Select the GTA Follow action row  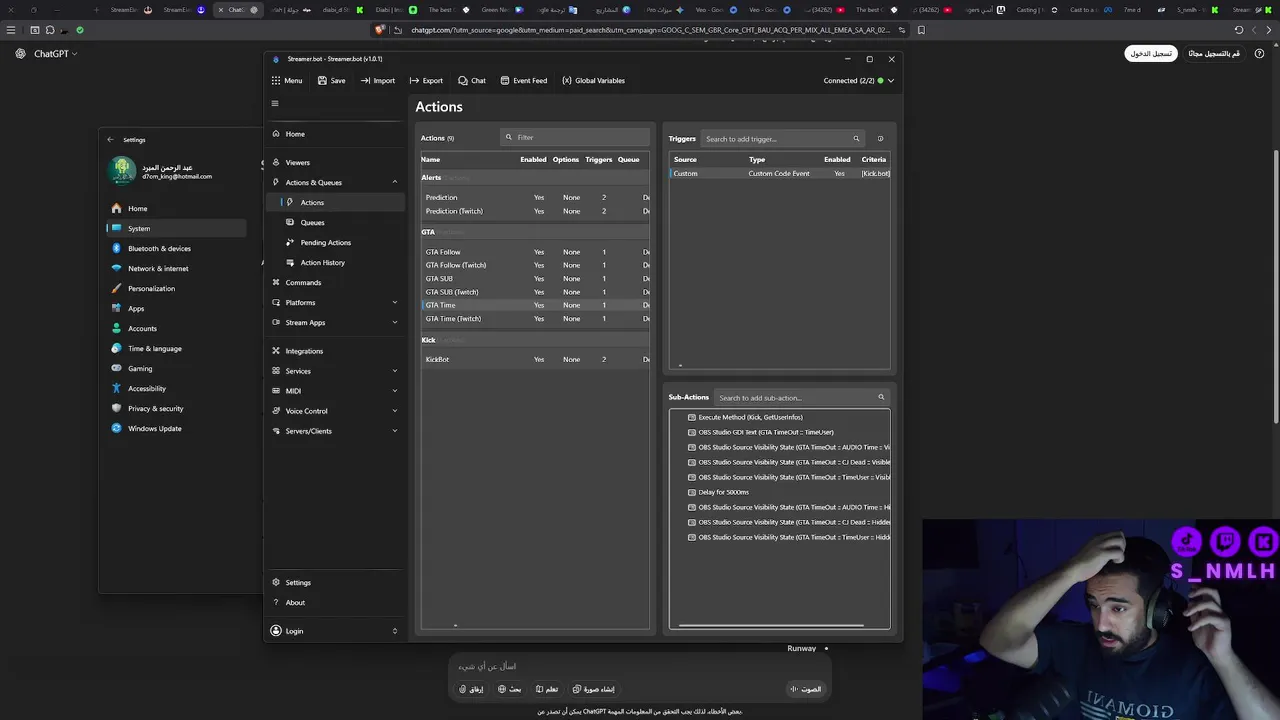point(535,252)
